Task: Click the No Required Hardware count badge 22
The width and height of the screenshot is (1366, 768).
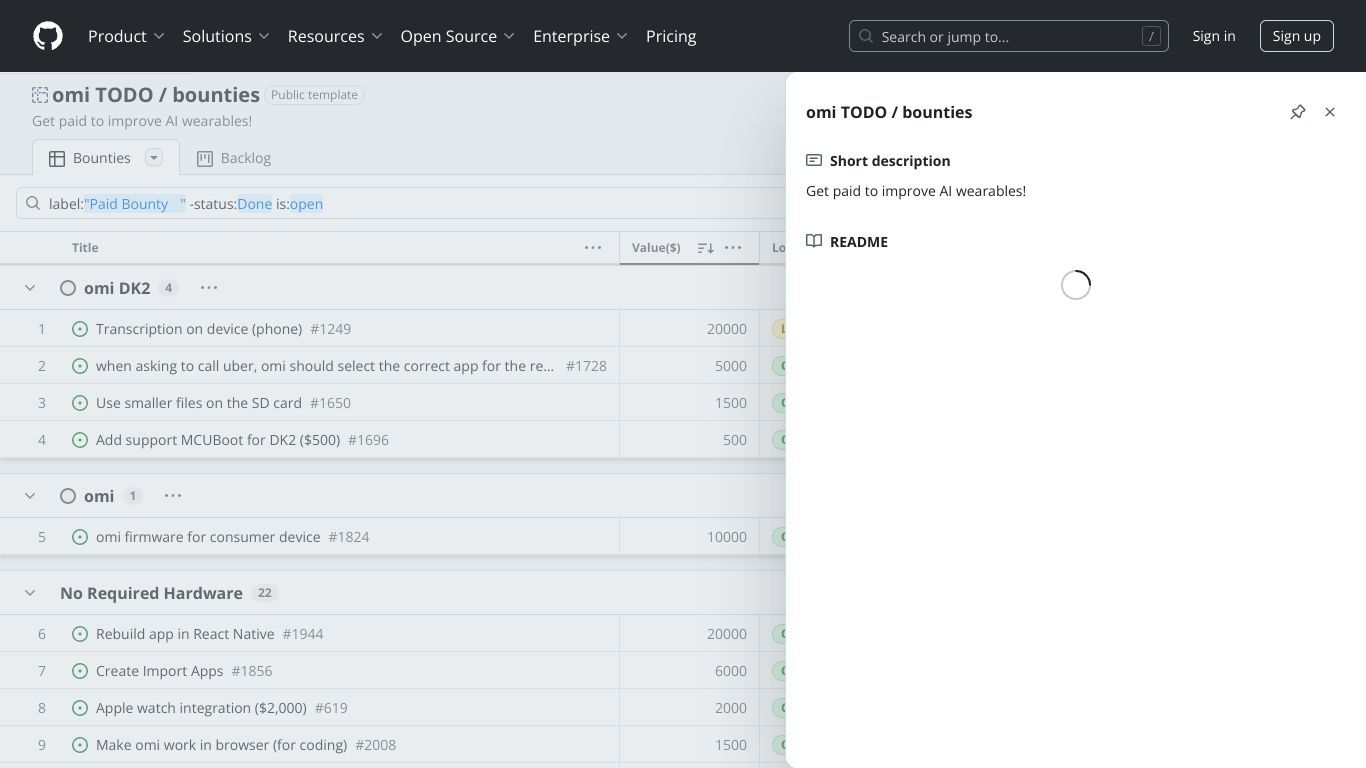Action: (x=265, y=593)
